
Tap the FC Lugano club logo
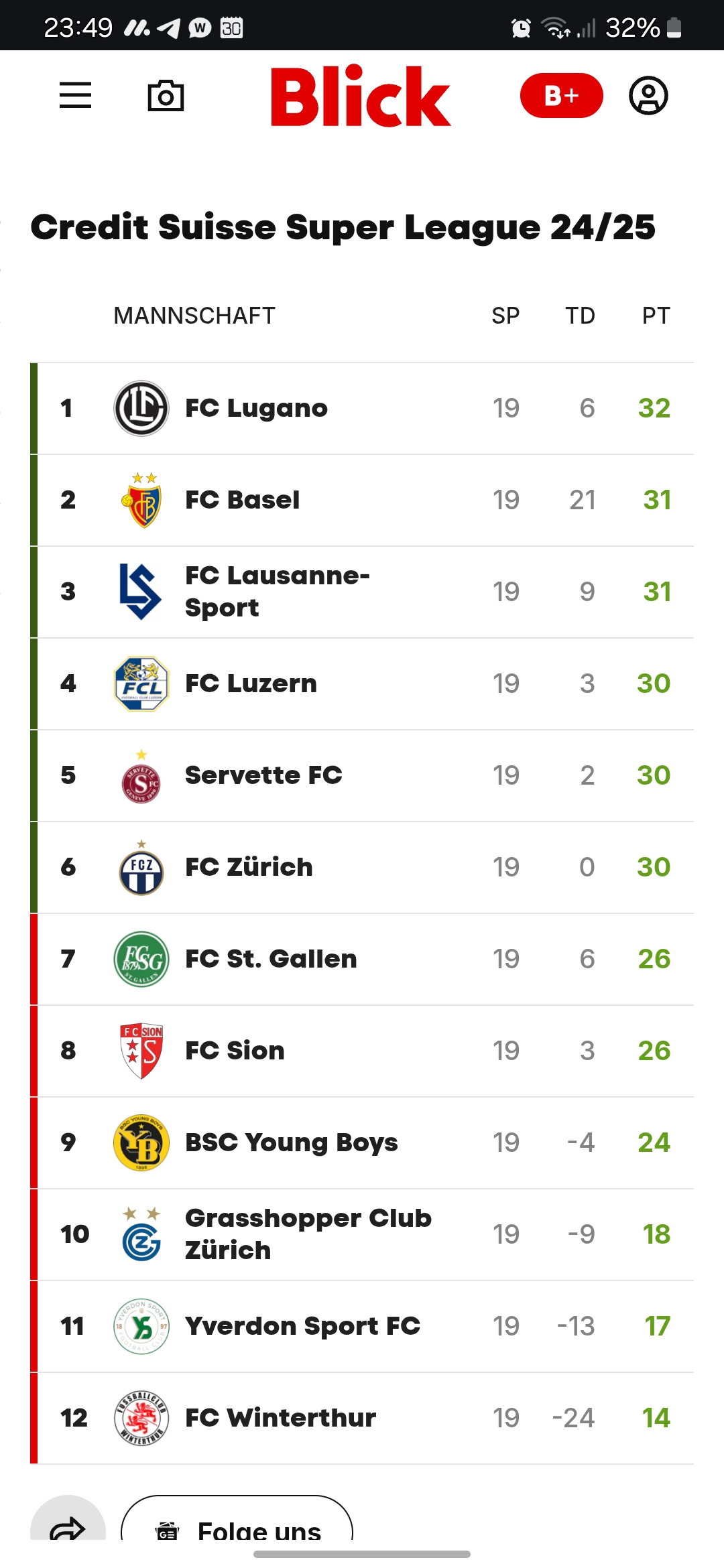[x=141, y=408]
